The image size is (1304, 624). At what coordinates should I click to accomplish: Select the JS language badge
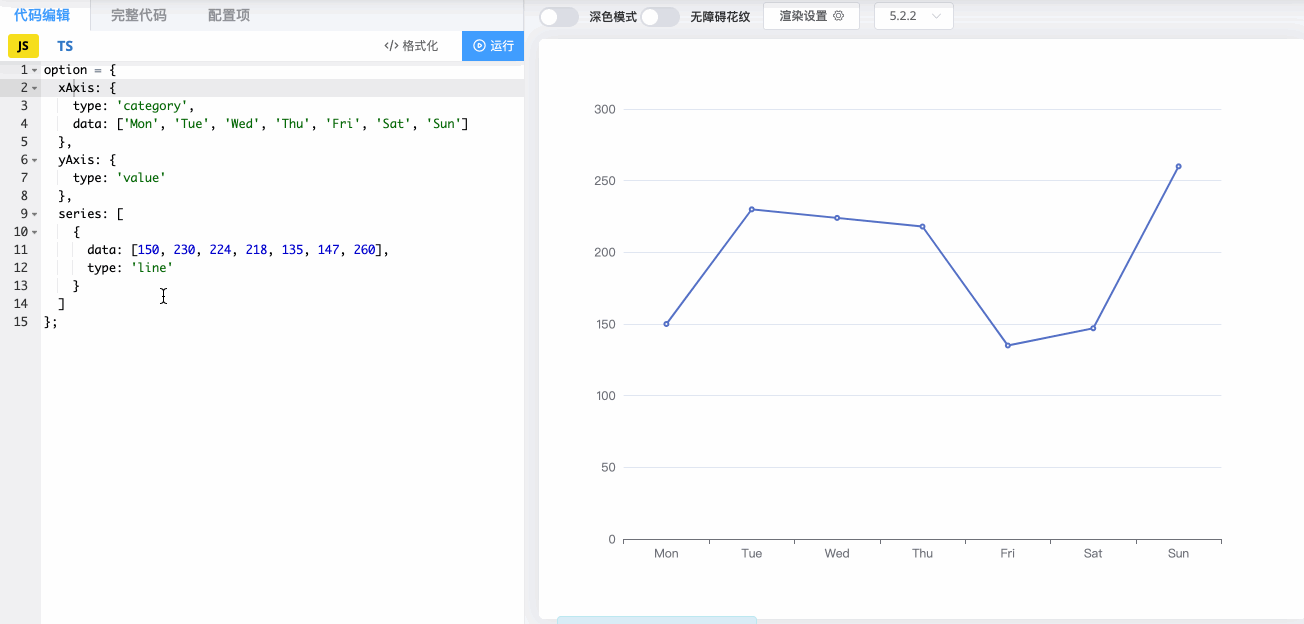[x=23, y=46]
